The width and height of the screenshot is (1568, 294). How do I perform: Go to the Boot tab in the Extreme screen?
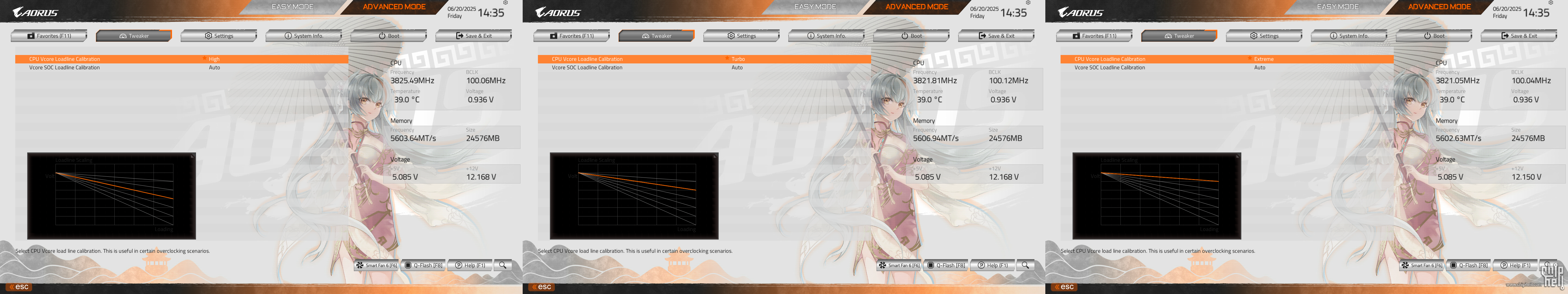coord(1435,36)
